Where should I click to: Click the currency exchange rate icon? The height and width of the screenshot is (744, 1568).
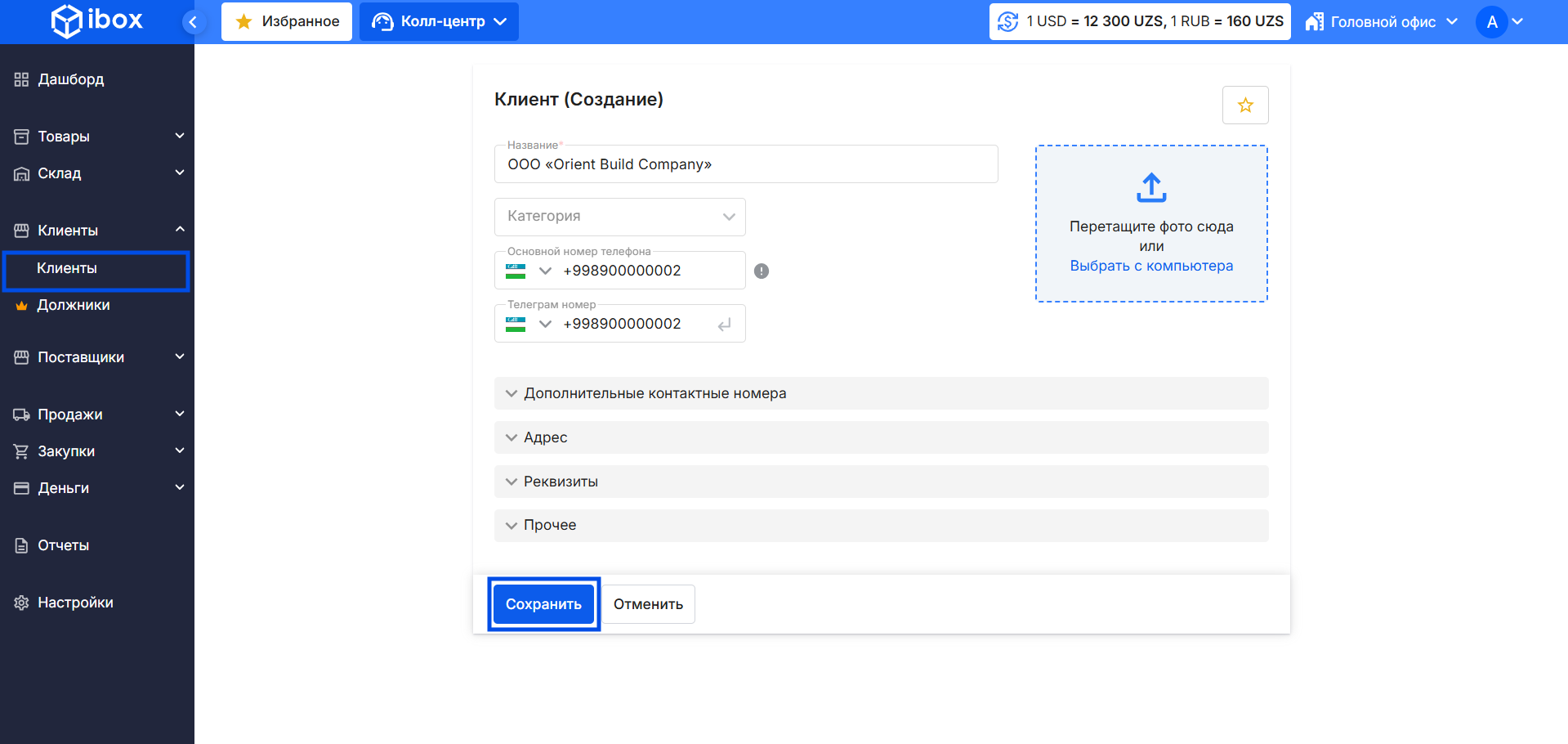[1007, 22]
